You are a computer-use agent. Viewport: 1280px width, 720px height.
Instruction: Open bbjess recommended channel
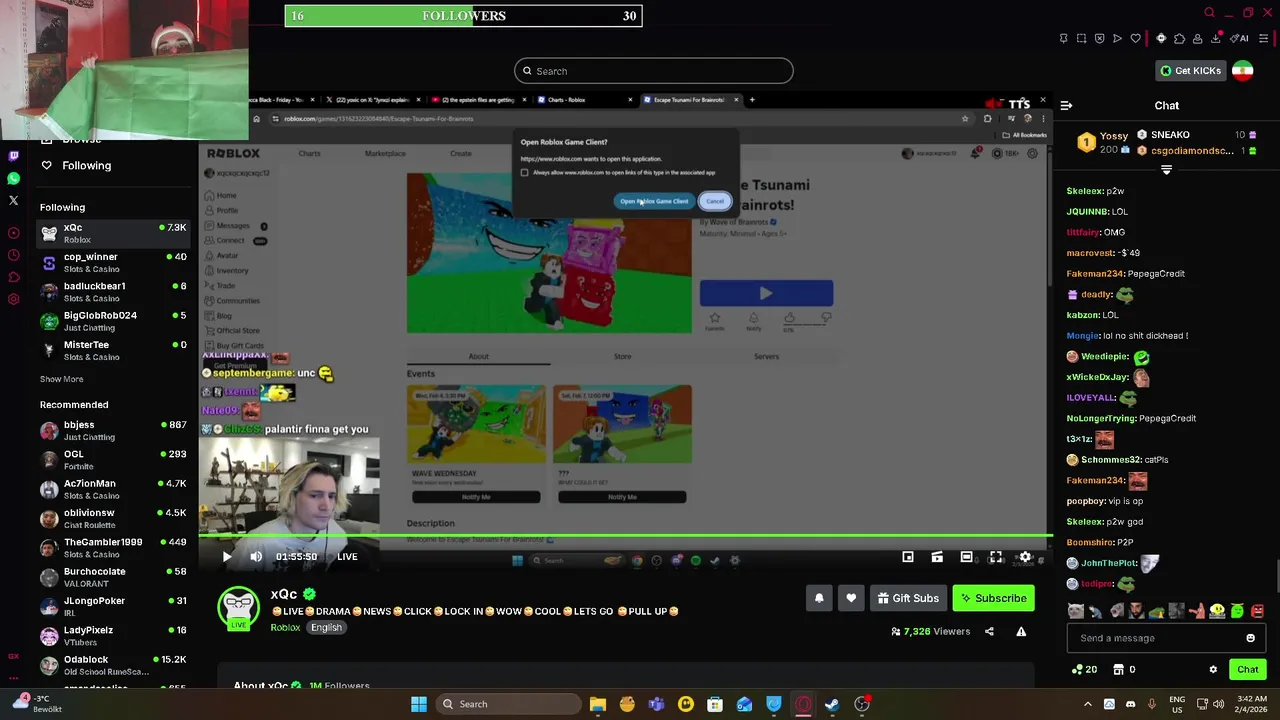click(113, 430)
